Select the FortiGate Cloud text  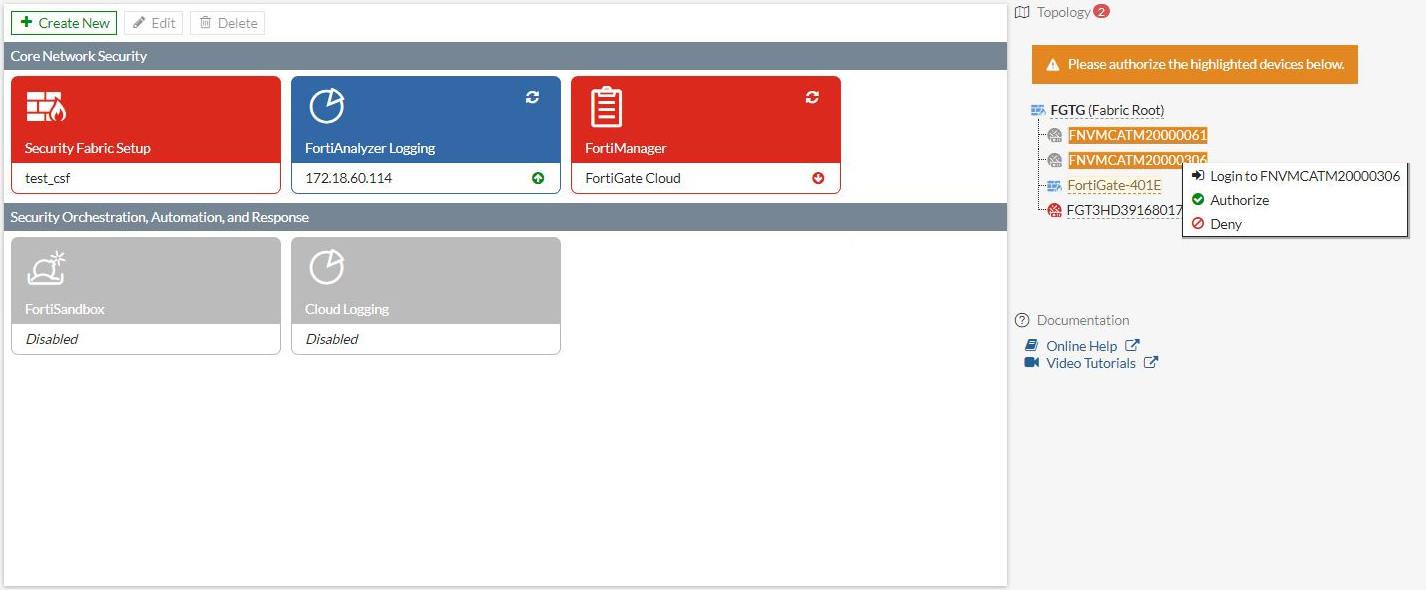(x=633, y=178)
